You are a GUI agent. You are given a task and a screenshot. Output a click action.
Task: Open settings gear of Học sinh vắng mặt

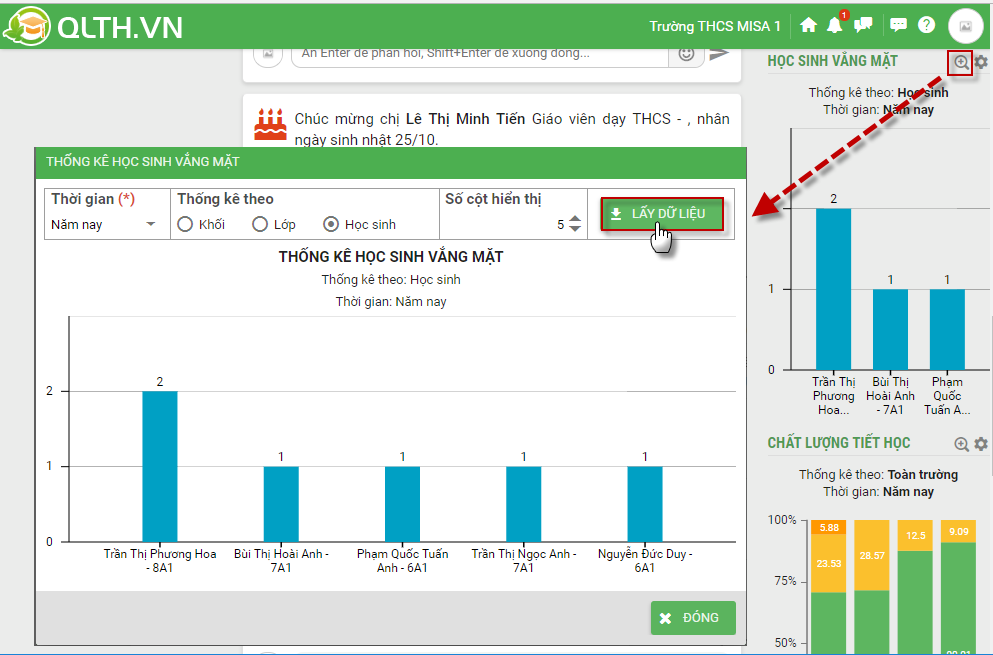(981, 62)
